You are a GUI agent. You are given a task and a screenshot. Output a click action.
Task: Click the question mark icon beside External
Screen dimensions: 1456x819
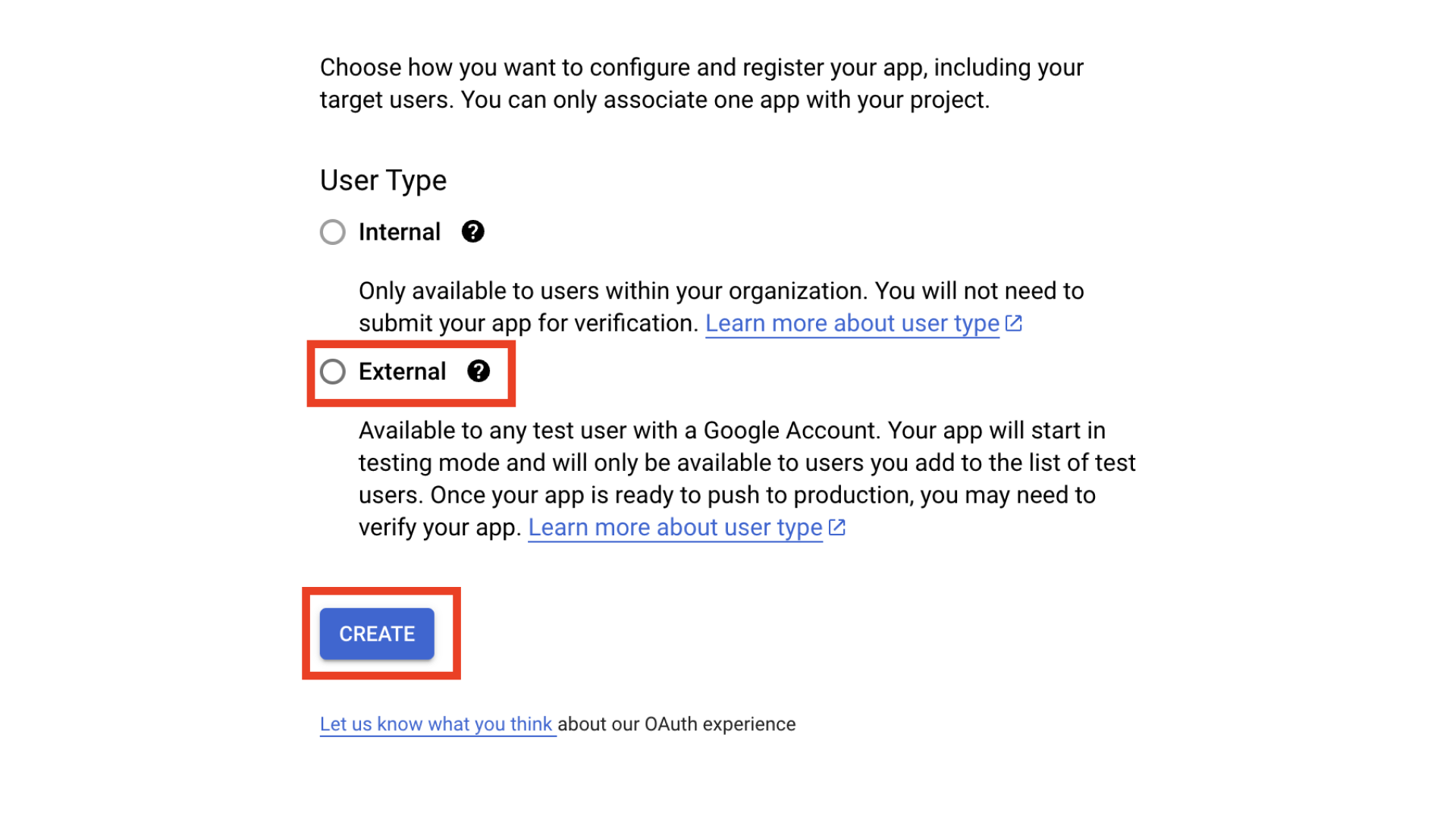[x=478, y=371]
